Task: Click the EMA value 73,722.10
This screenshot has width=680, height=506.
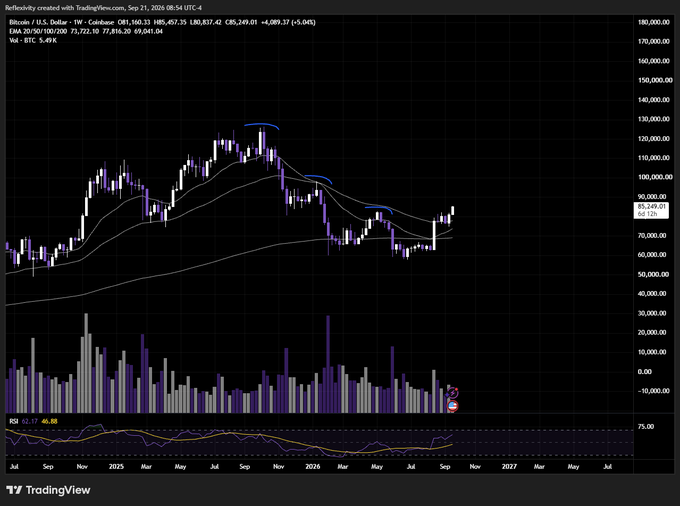Action: [x=85, y=31]
